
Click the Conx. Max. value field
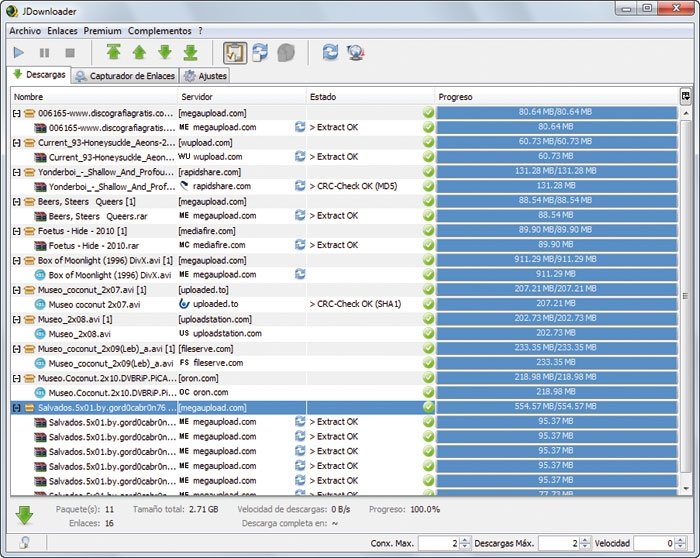point(439,543)
